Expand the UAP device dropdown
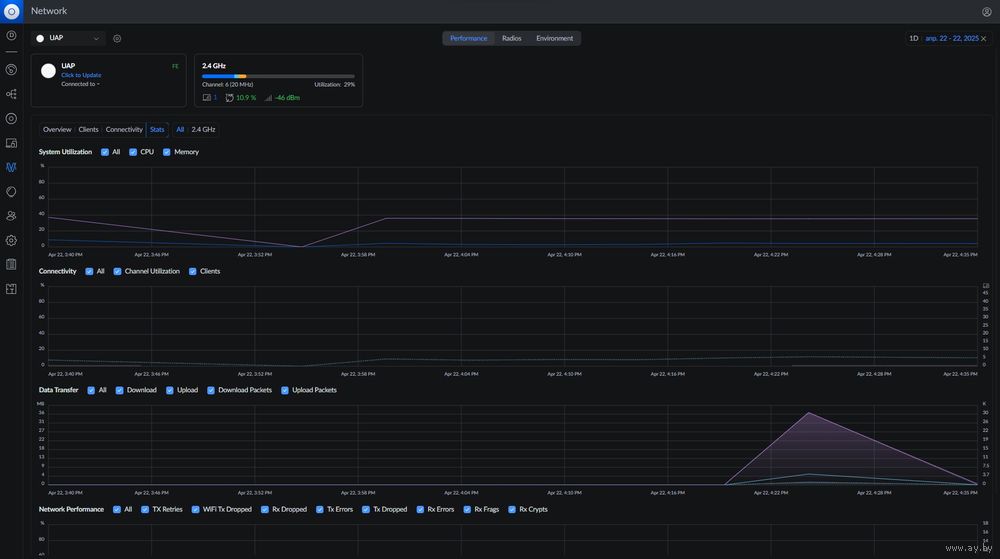Viewport: 1000px width, 559px height. click(x=70, y=38)
